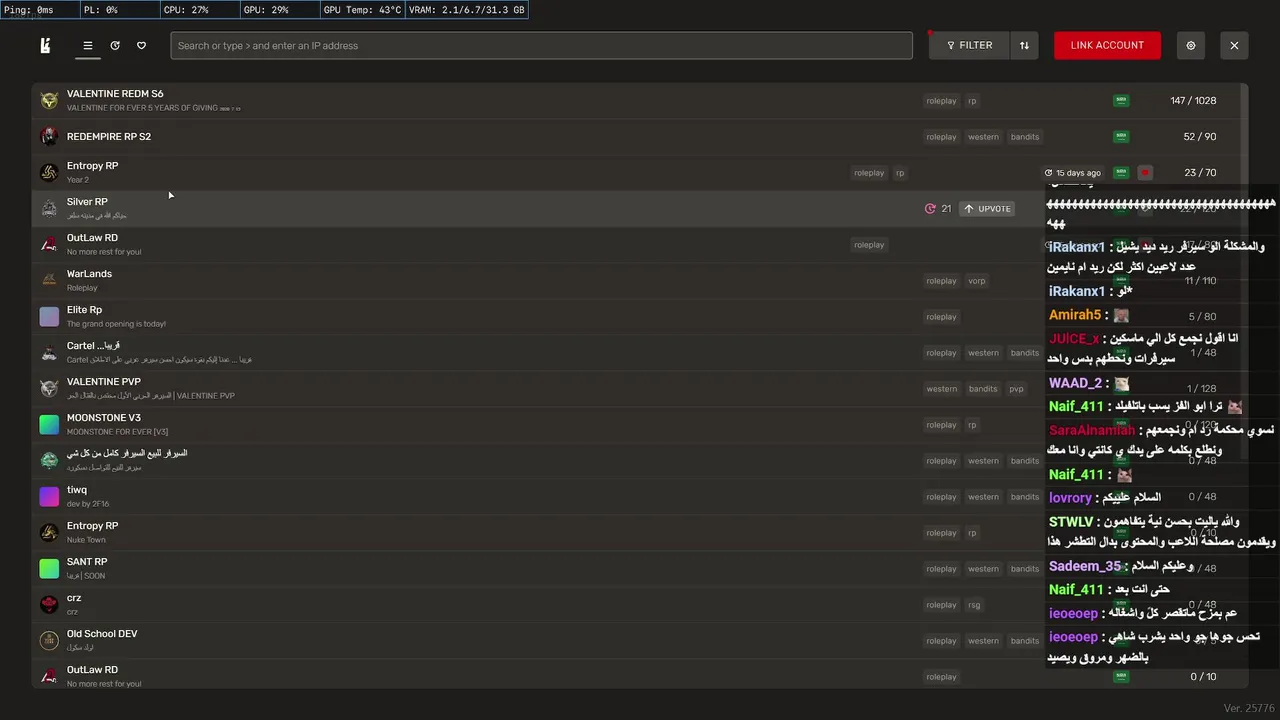
Task: Click the VALENTINE PVP wolf server icon
Action: (49, 388)
